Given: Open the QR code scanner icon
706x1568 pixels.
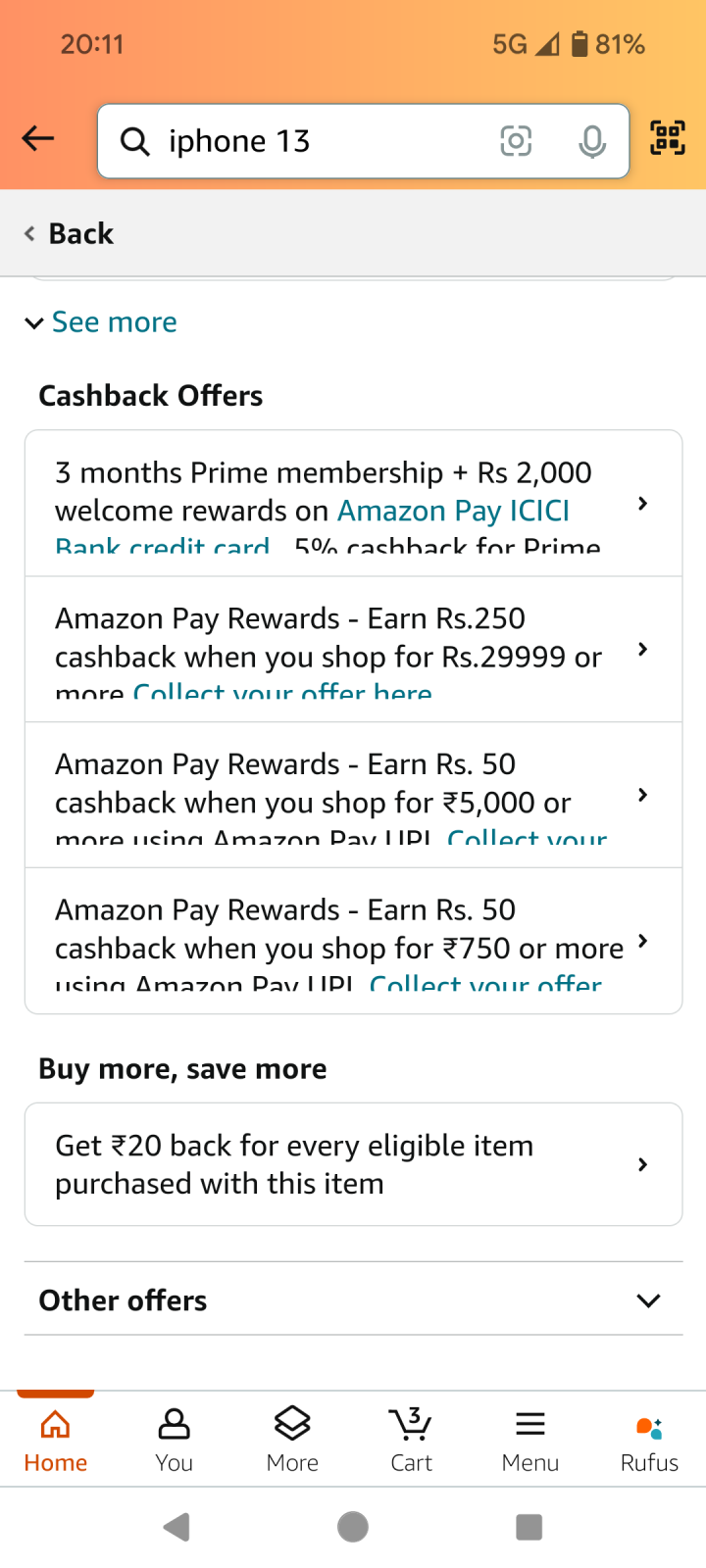Looking at the screenshot, I should coord(668,138).
